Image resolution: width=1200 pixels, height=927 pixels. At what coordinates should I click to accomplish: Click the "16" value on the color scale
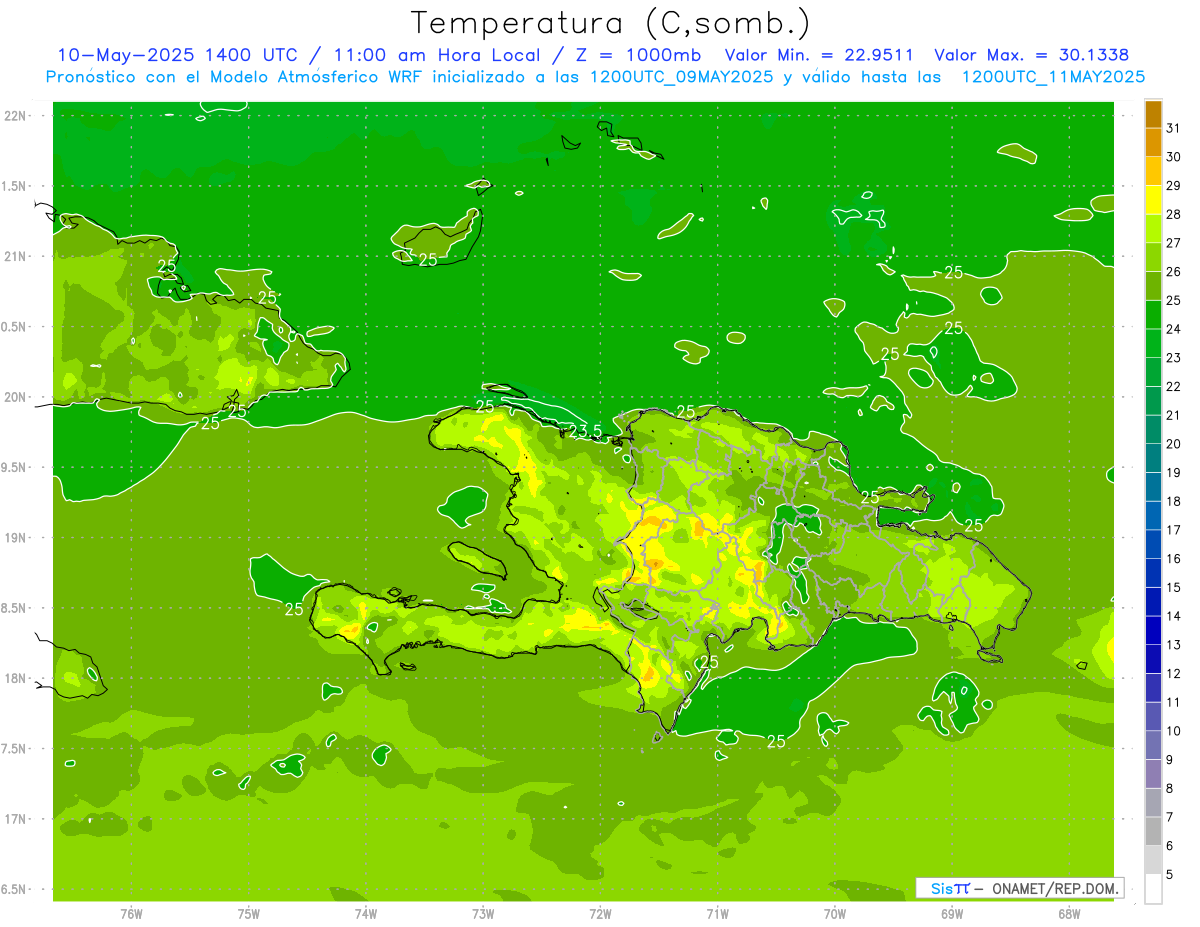click(1173, 559)
